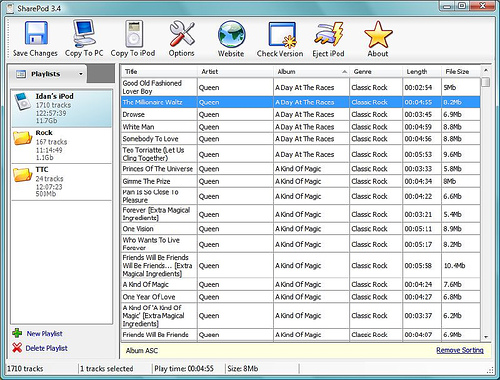Viewport: 500px width, 380px height.
Task: Select the TTC playlist folder icon
Action: tap(23, 175)
